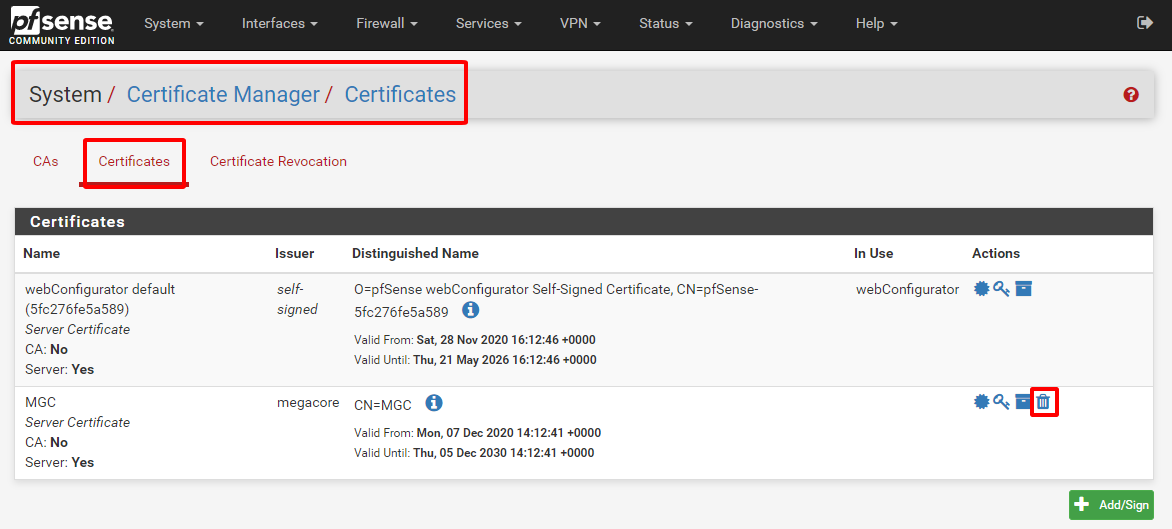Click info icon beside webConfigurator distinguished name
Screen dimensions: 1172x529
coord(470,309)
